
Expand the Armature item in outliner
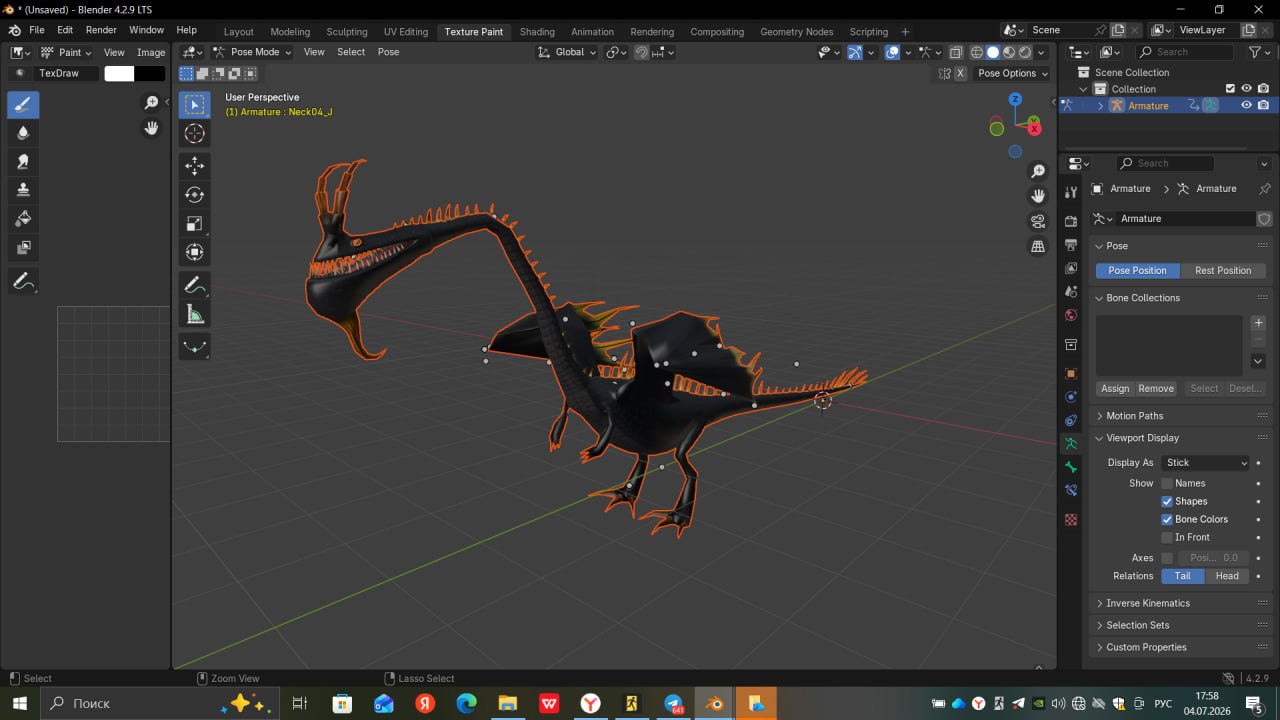pos(1101,105)
